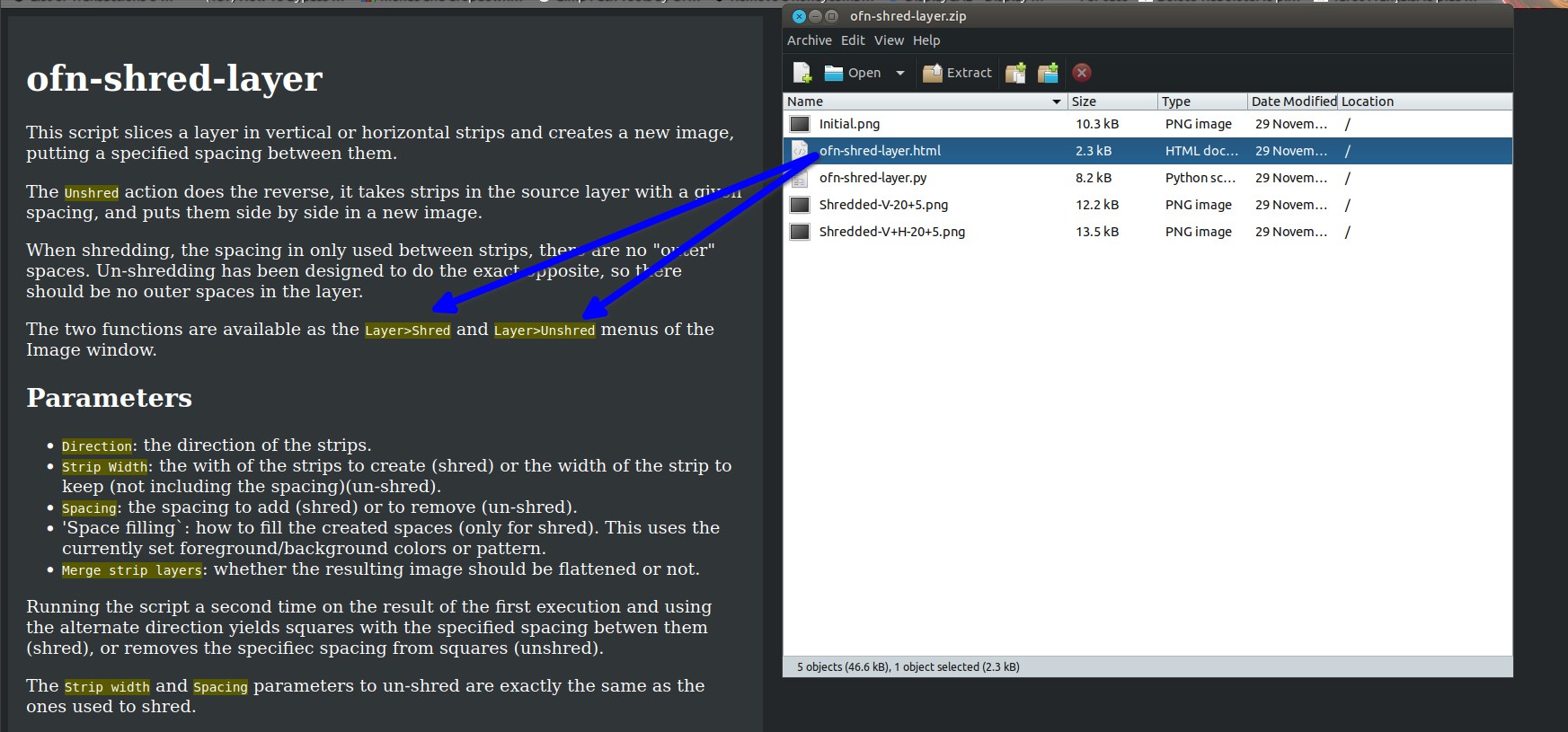Select the Shredded-V+H-20+5.png file
The height and width of the screenshot is (732, 1568).
(1147, 232)
